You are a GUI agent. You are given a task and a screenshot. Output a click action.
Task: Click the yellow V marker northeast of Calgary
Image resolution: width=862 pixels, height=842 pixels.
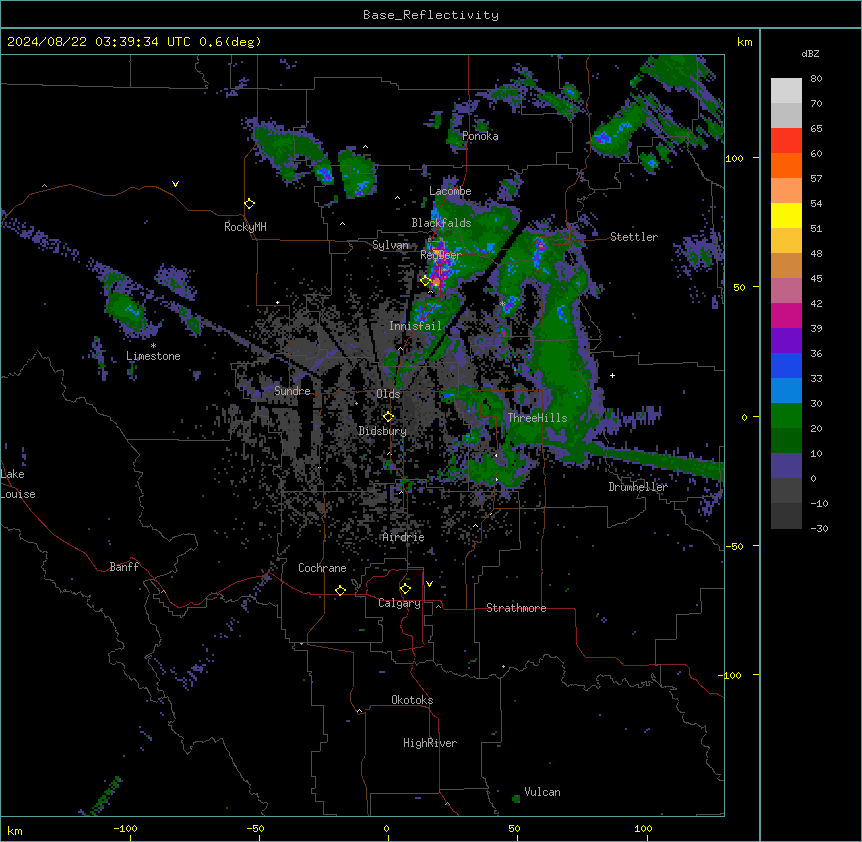[x=429, y=584]
